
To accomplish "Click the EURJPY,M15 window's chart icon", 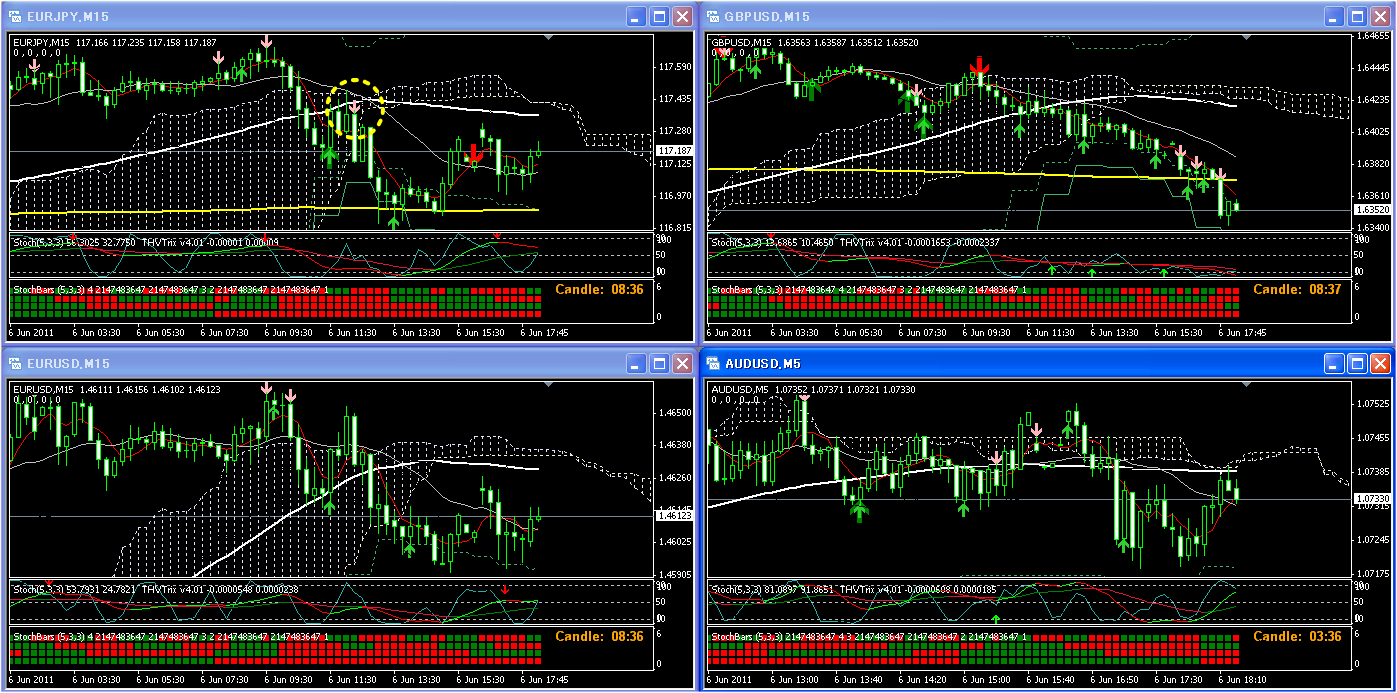I will click(x=14, y=16).
